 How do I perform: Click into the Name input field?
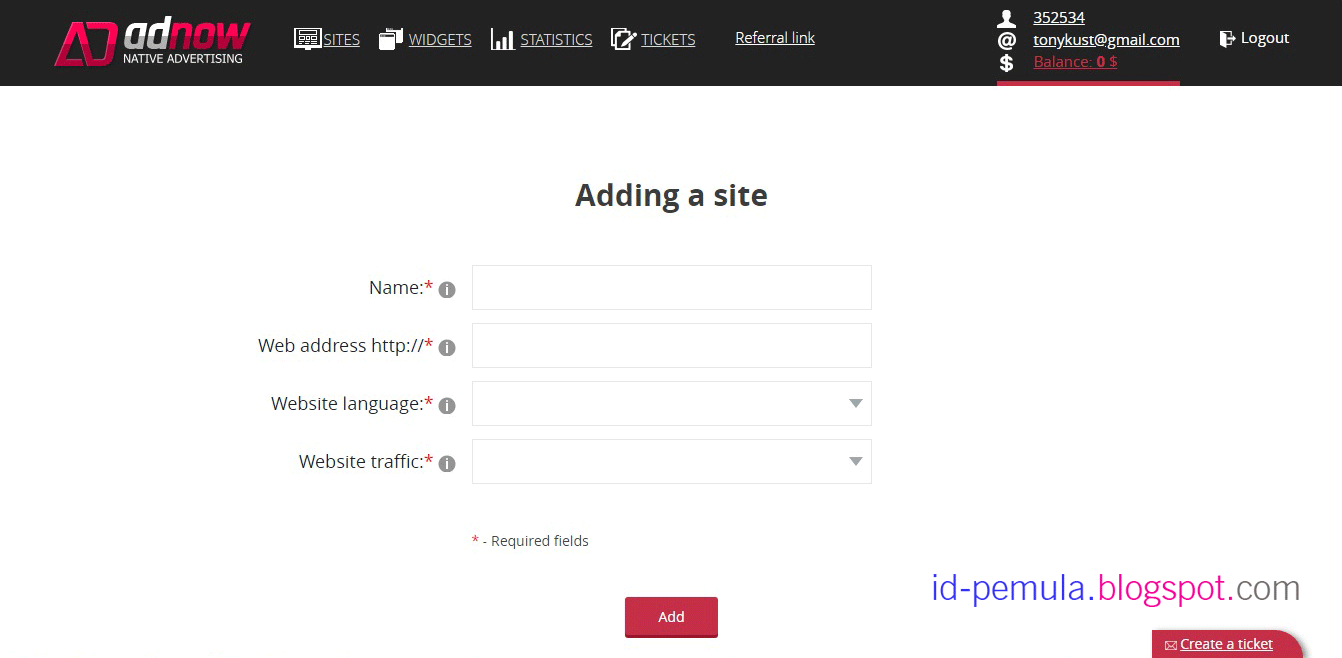coord(671,288)
